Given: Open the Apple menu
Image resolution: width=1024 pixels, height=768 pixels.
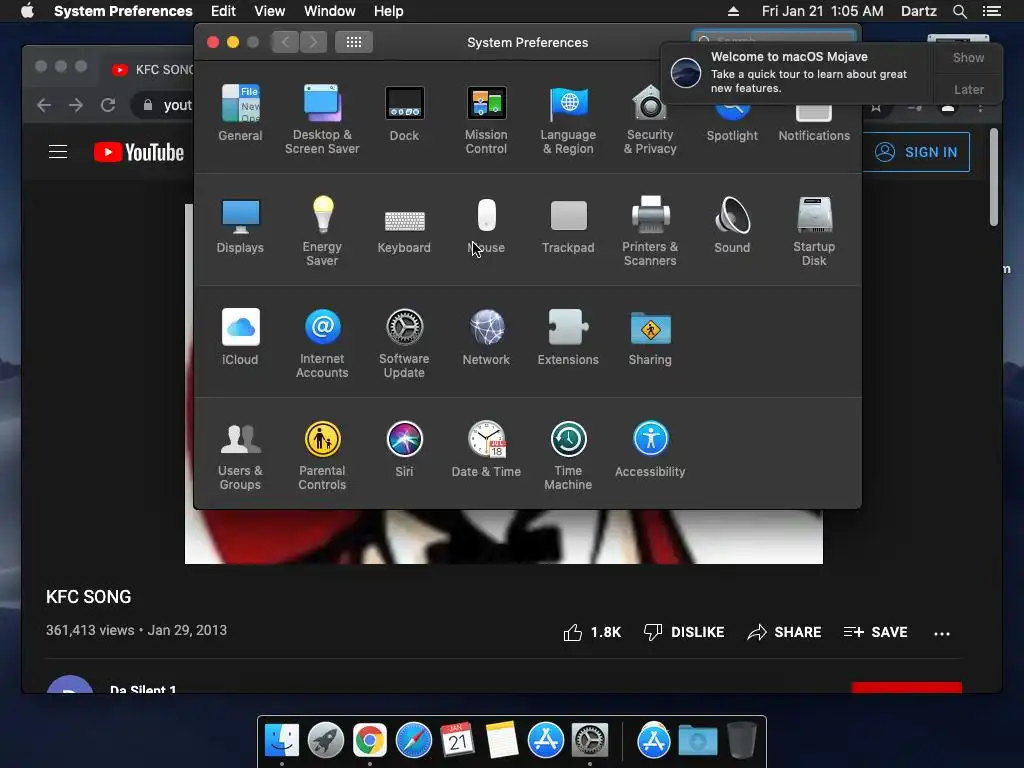Looking at the screenshot, I should click(x=27, y=11).
